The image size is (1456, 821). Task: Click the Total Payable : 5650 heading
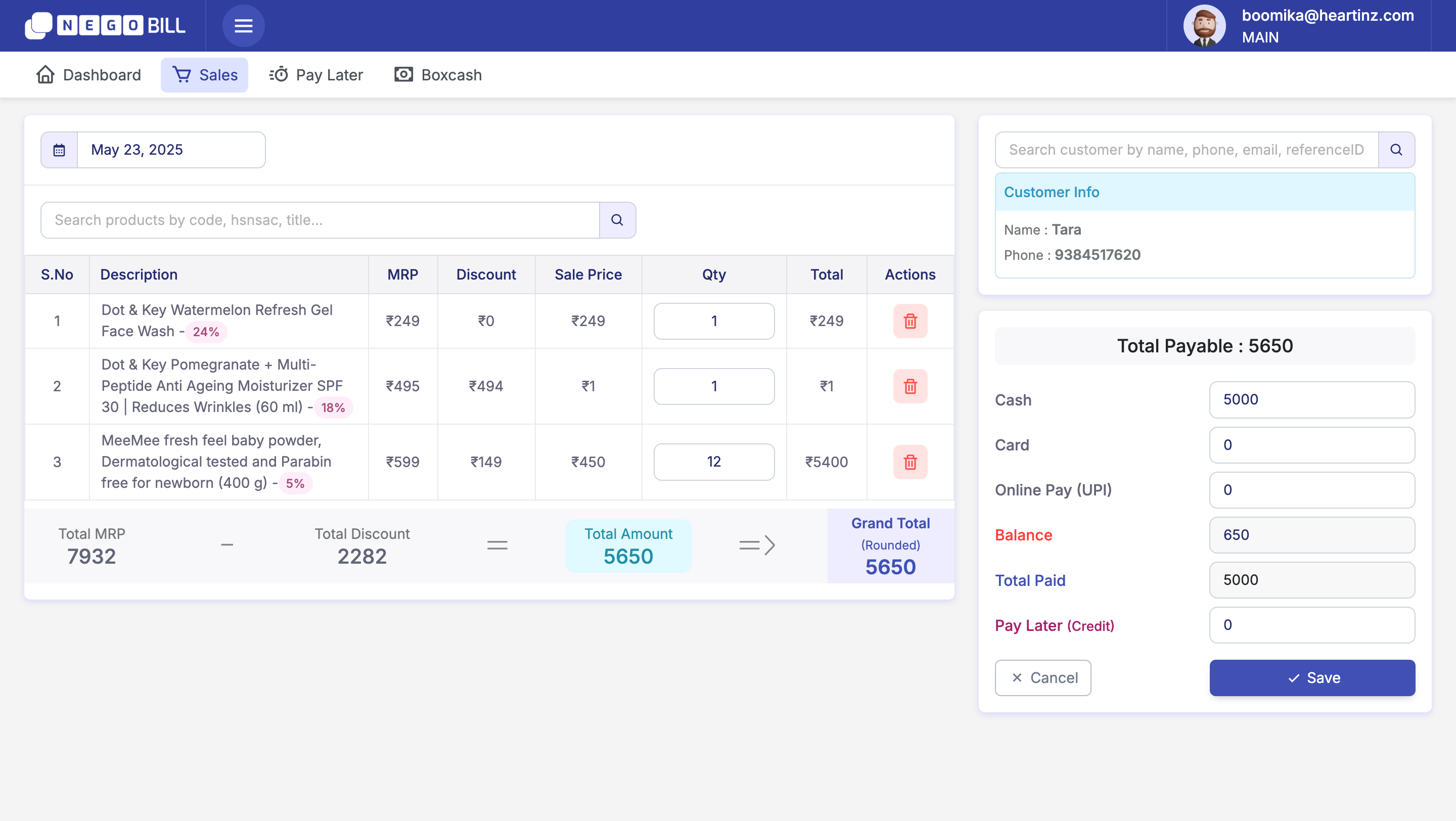click(x=1204, y=346)
